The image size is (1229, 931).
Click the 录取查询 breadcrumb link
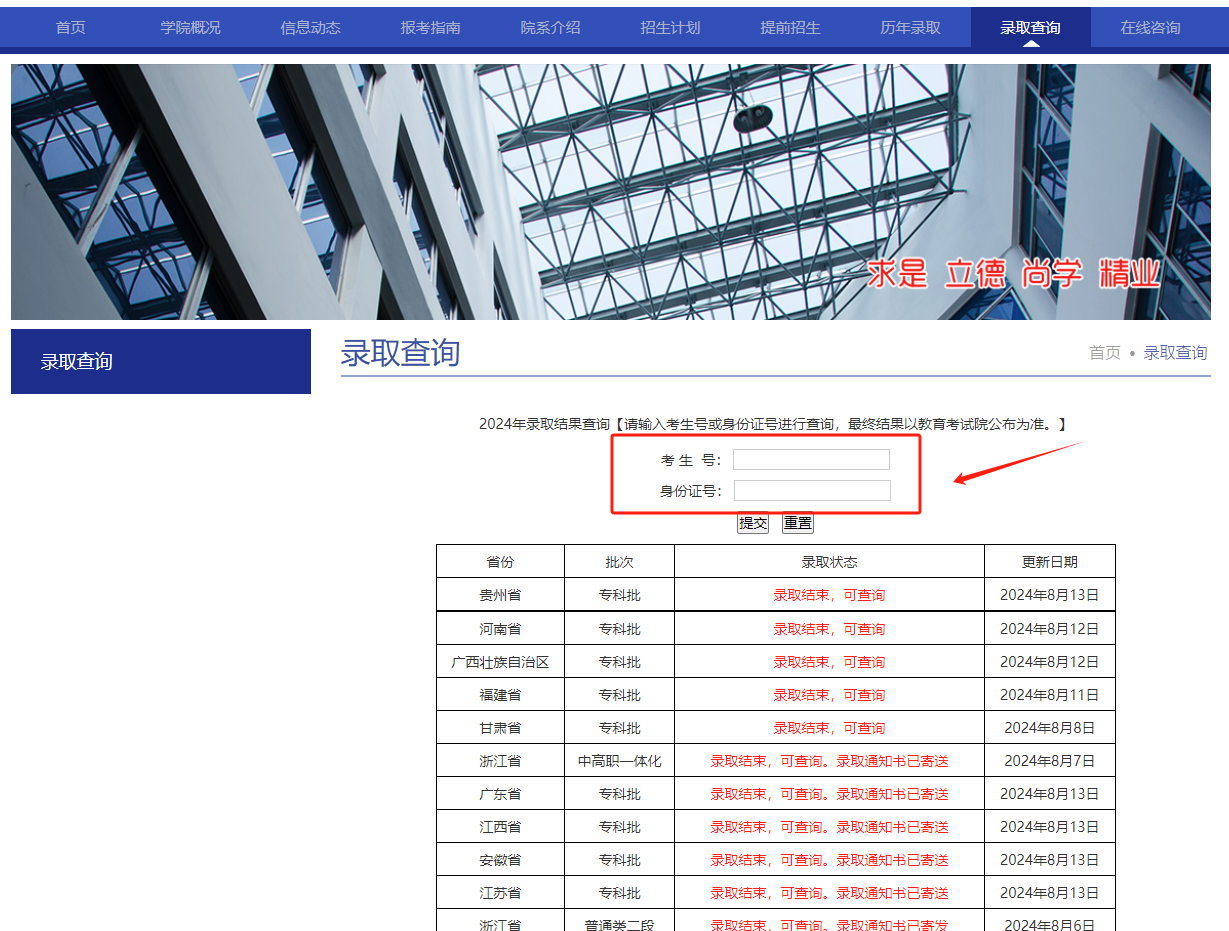pyautogui.click(x=1175, y=353)
